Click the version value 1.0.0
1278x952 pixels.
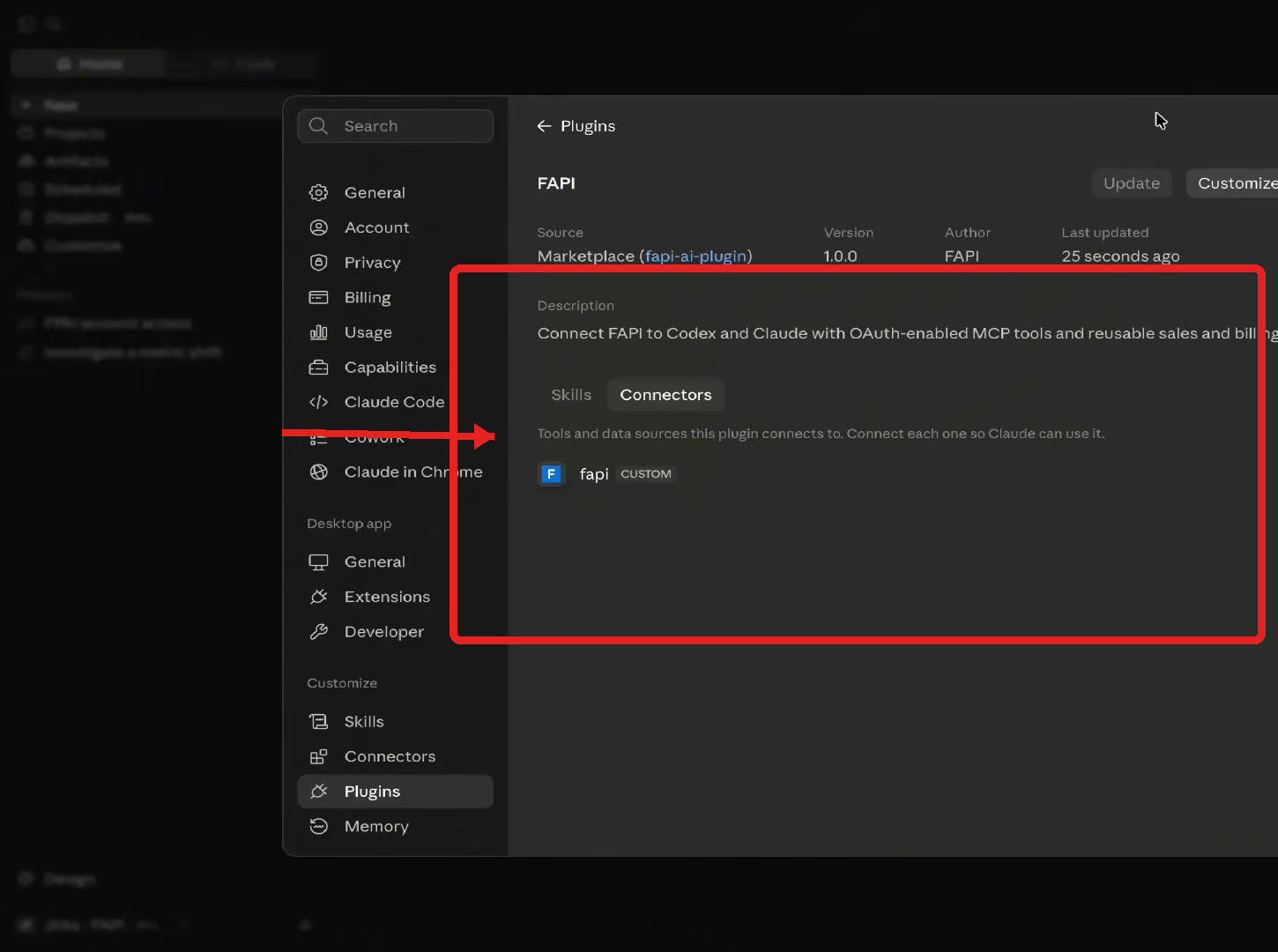point(840,256)
